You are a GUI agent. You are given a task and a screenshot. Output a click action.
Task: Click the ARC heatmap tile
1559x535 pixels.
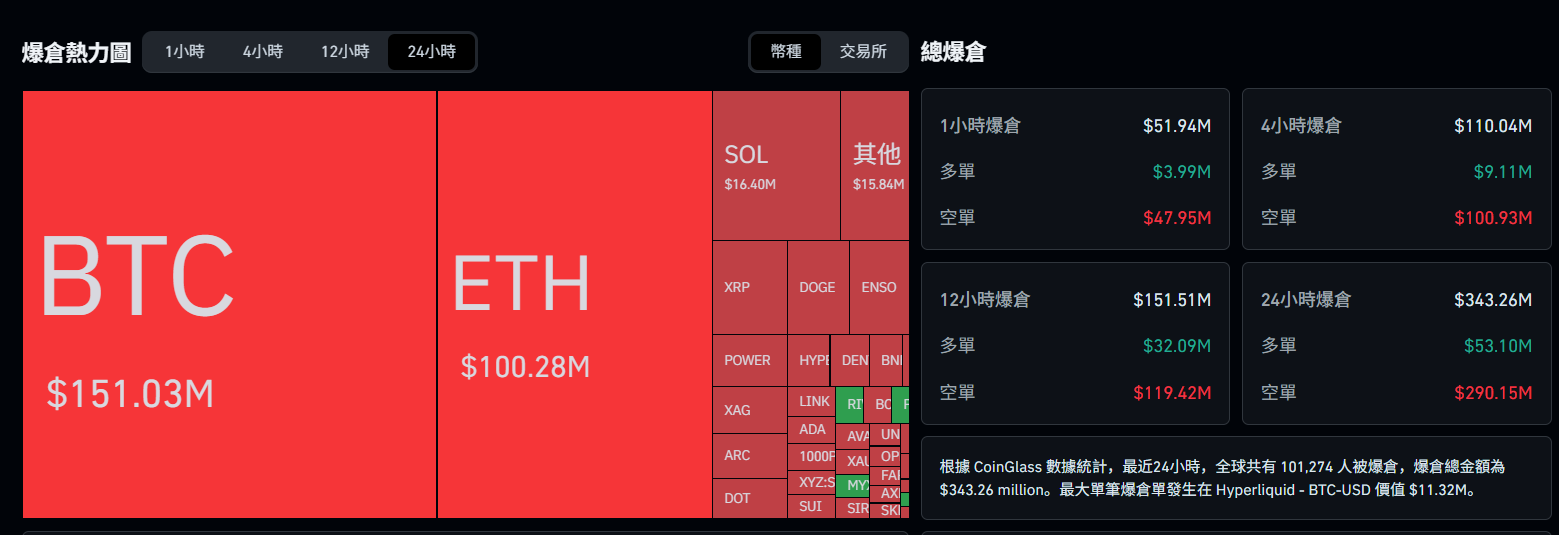749,456
